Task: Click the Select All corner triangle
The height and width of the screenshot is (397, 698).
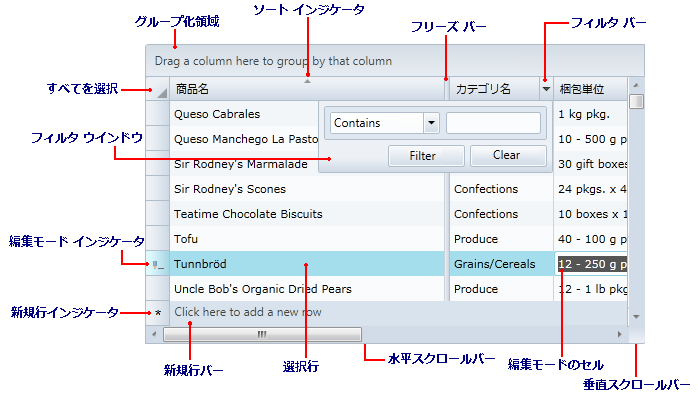Action: [162, 93]
